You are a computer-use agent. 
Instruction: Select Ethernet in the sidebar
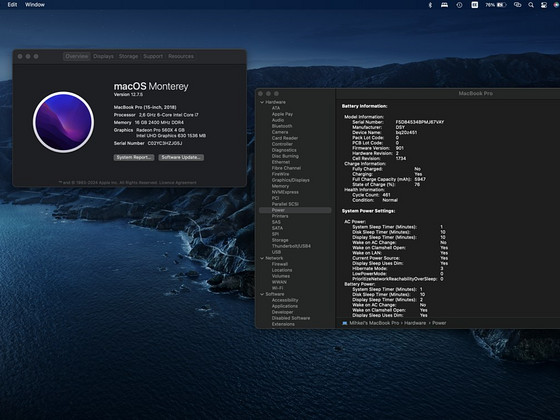(x=281, y=162)
